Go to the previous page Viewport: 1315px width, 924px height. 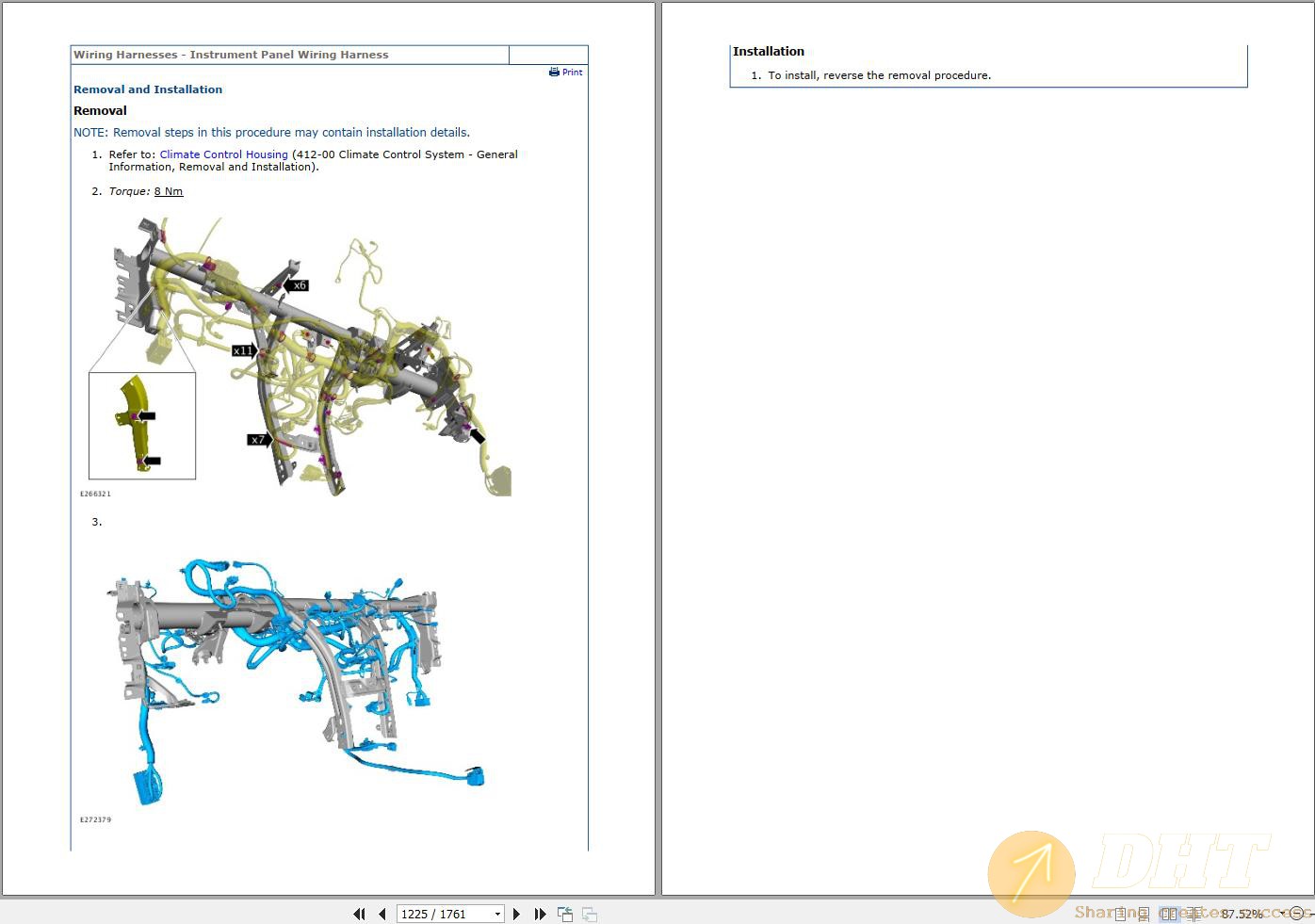coord(382,914)
